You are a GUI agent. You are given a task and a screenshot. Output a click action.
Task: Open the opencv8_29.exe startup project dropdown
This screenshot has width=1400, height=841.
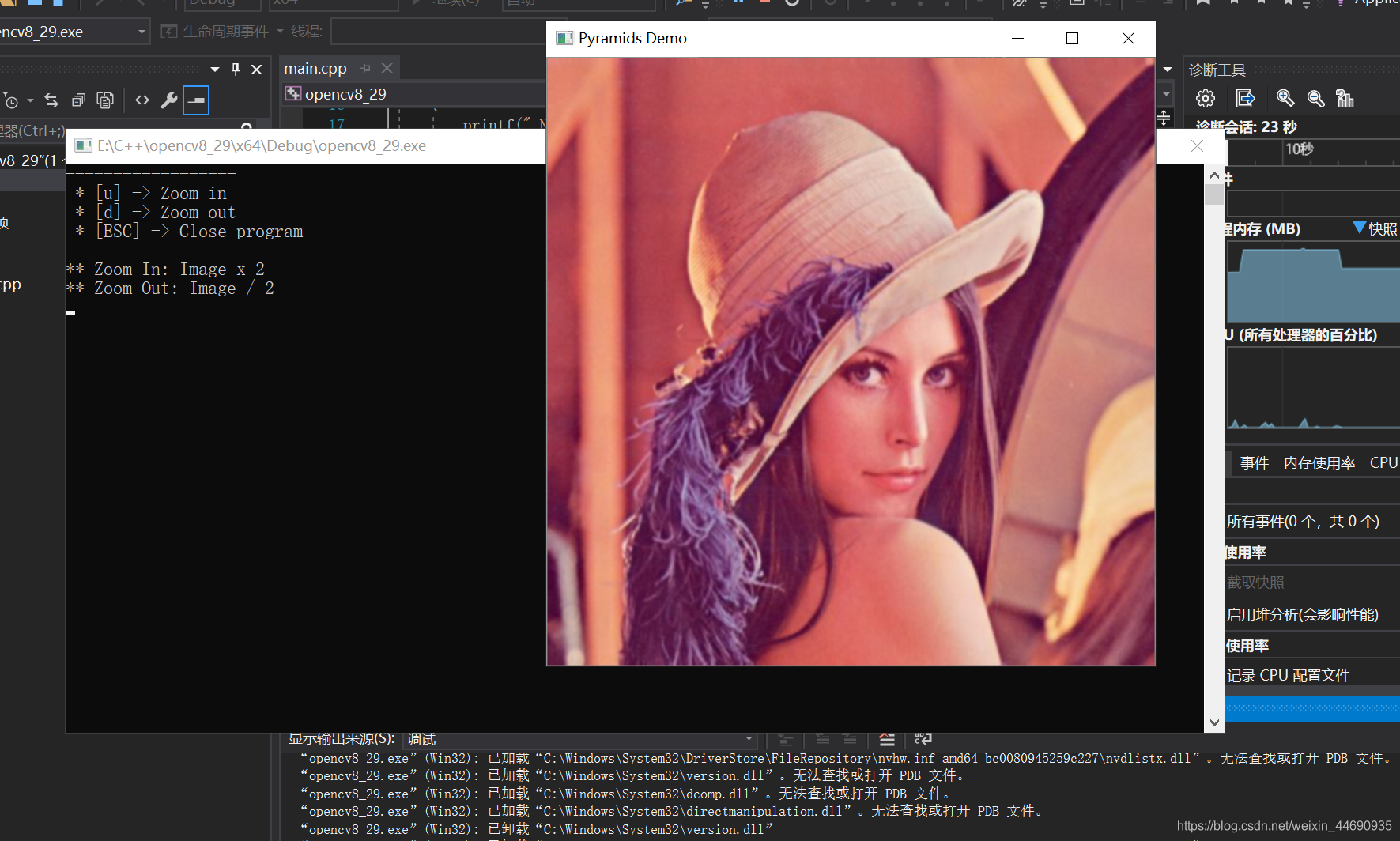click(x=142, y=31)
